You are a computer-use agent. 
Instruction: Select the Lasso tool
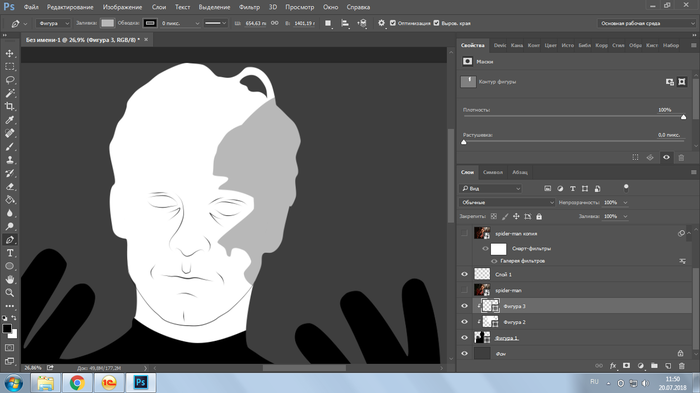pyautogui.click(x=9, y=80)
